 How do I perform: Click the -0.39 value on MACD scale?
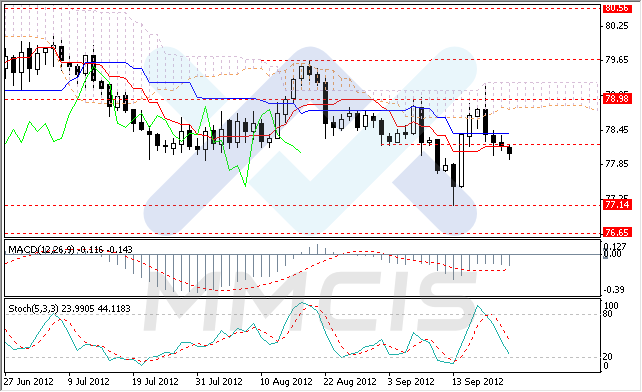614,290
